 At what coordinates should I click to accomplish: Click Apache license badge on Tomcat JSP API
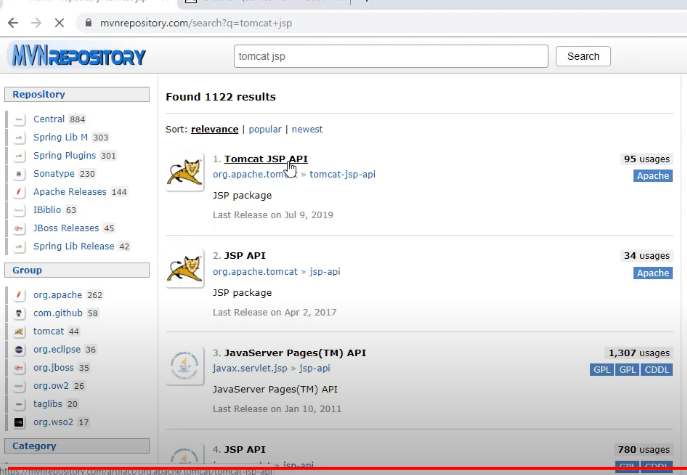pyautogui.click(x=653, y=176)
